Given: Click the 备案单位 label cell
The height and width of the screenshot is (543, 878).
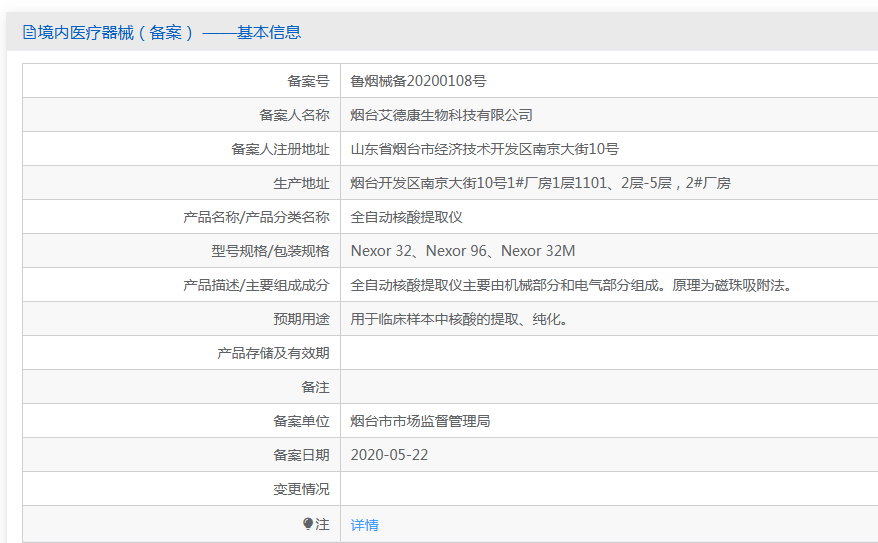Looking at the screenshot, I should (181, 421).
